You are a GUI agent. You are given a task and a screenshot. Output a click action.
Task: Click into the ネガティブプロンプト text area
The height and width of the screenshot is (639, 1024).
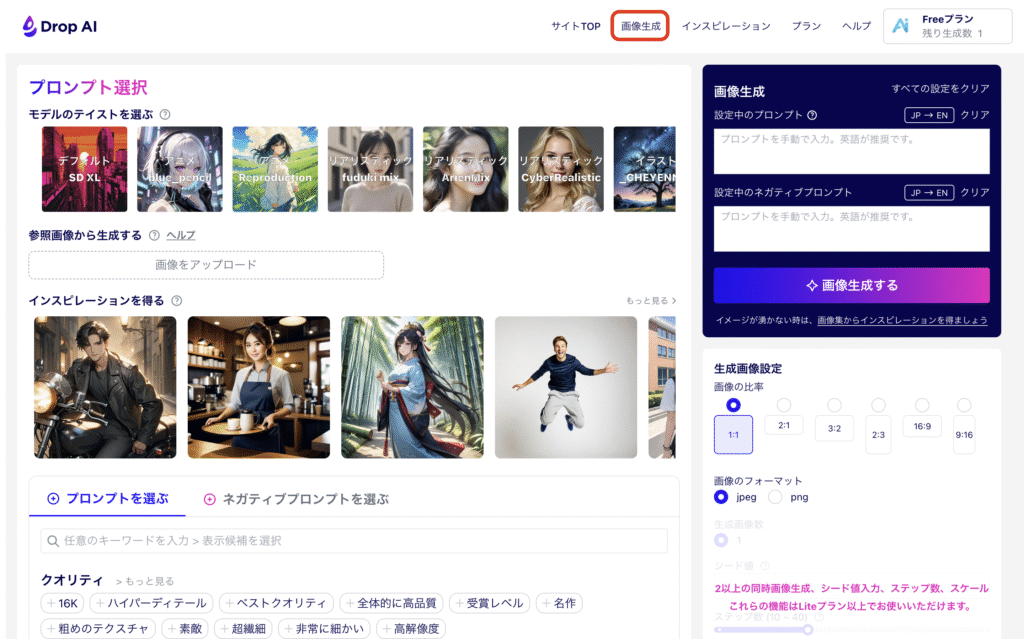(x=852, y=229)
